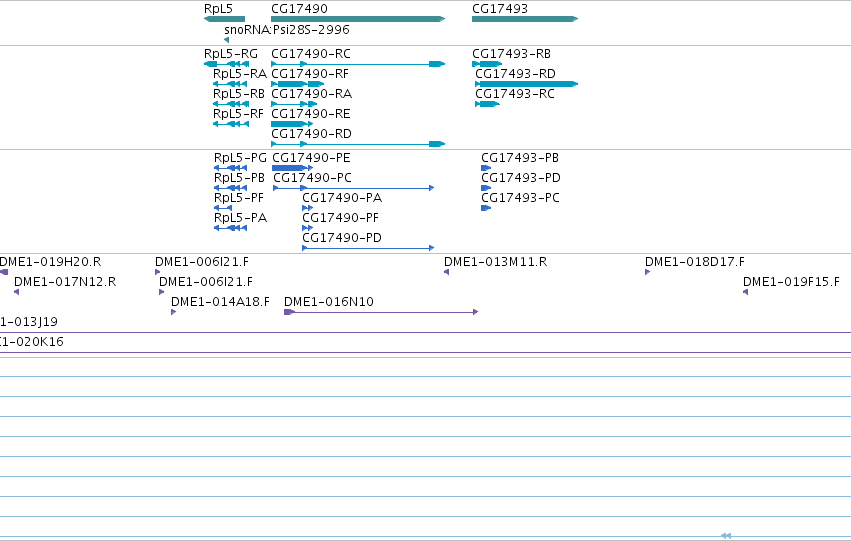Click the CG17490-RE transcript label
This screenshot has width=851, height=541.
point(311,114)
